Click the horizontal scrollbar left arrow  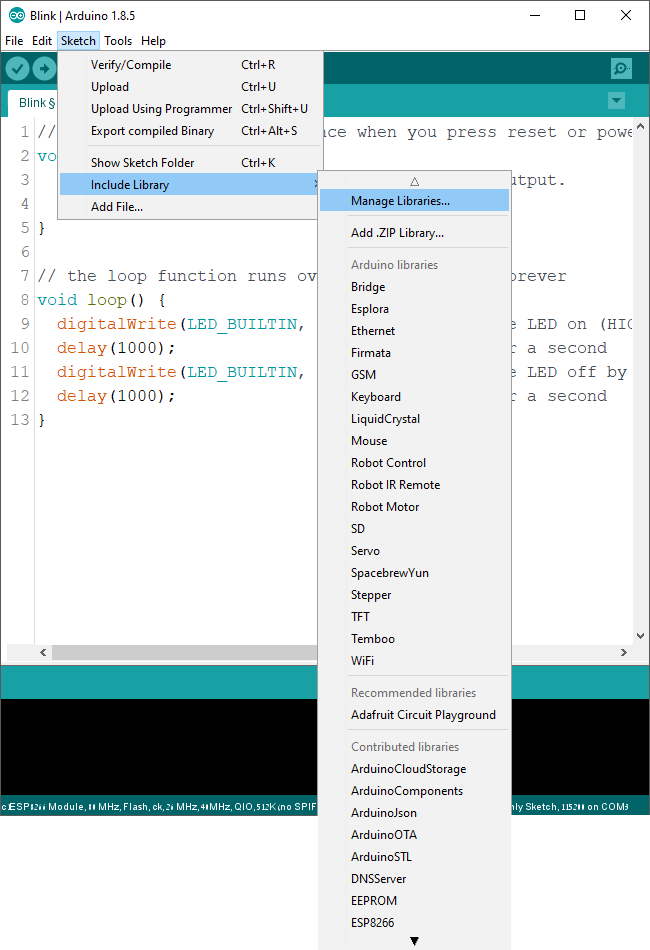point(43,653)
